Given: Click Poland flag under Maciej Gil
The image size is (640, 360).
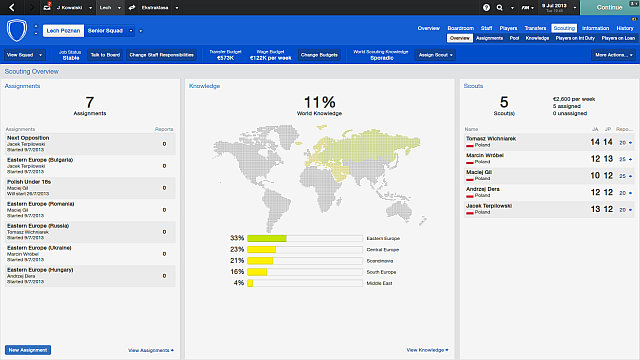Looking at the screenshot, I should tap(470, 179).
